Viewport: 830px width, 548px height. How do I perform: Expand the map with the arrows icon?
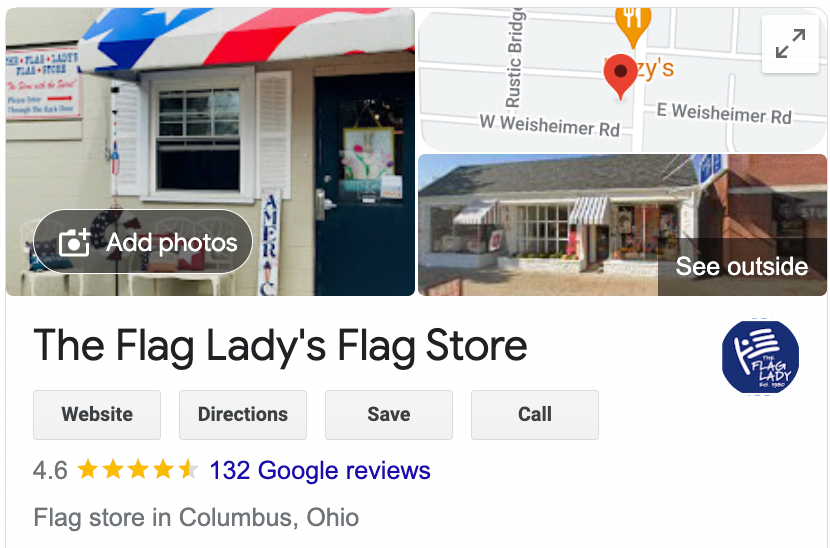[790, 44]
